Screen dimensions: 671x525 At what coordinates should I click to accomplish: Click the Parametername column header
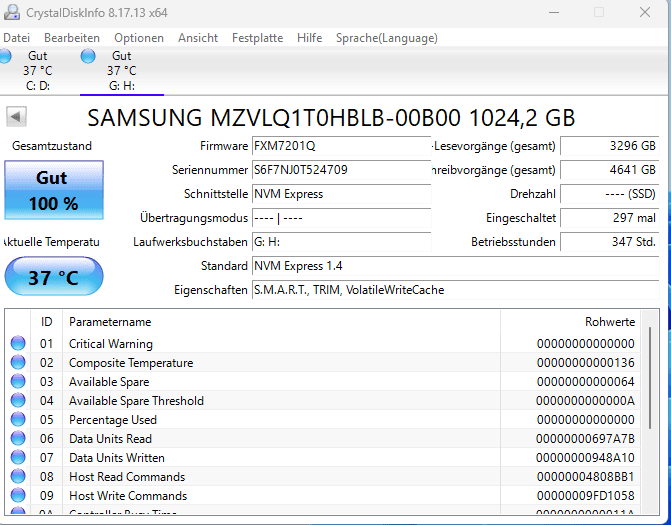tap(281, 322)
